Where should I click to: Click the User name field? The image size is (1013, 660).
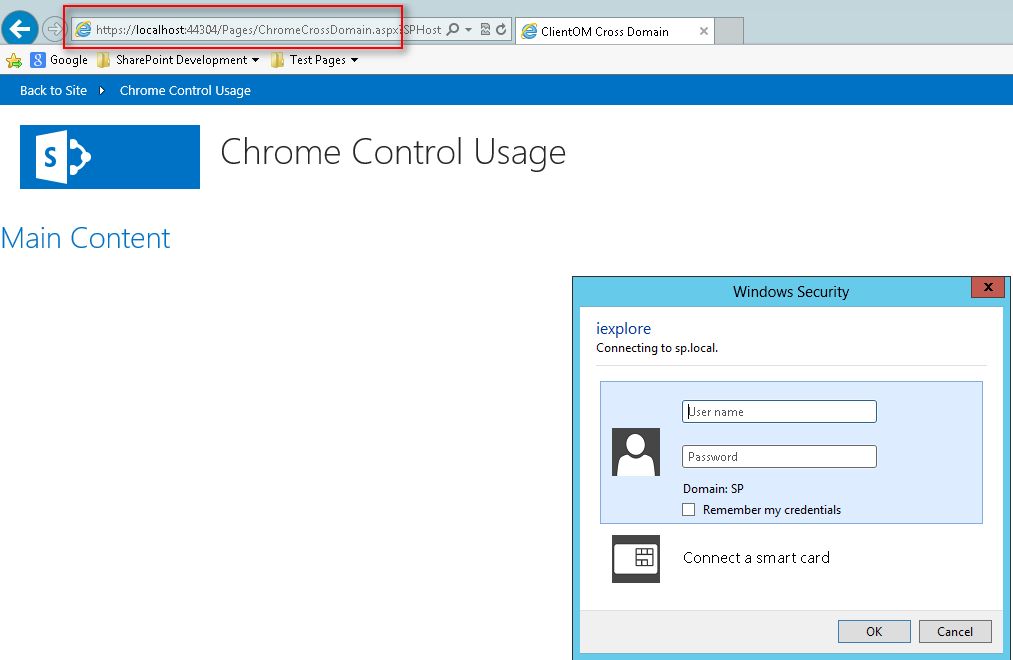pos(779,411)
